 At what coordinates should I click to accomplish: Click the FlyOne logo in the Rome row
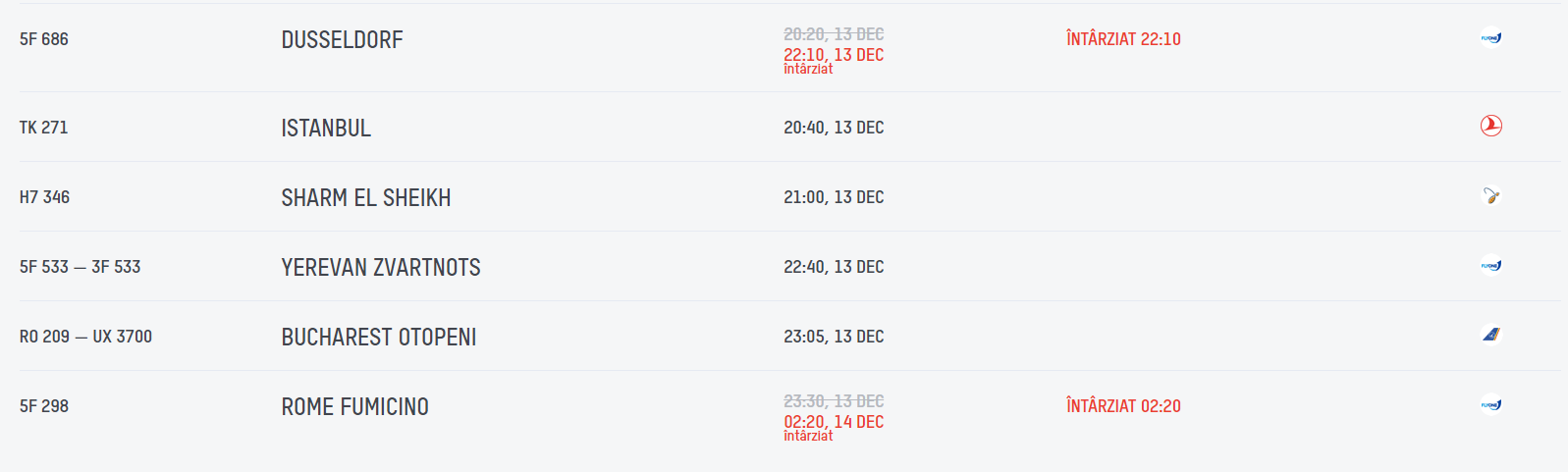tap(1490, 405)
